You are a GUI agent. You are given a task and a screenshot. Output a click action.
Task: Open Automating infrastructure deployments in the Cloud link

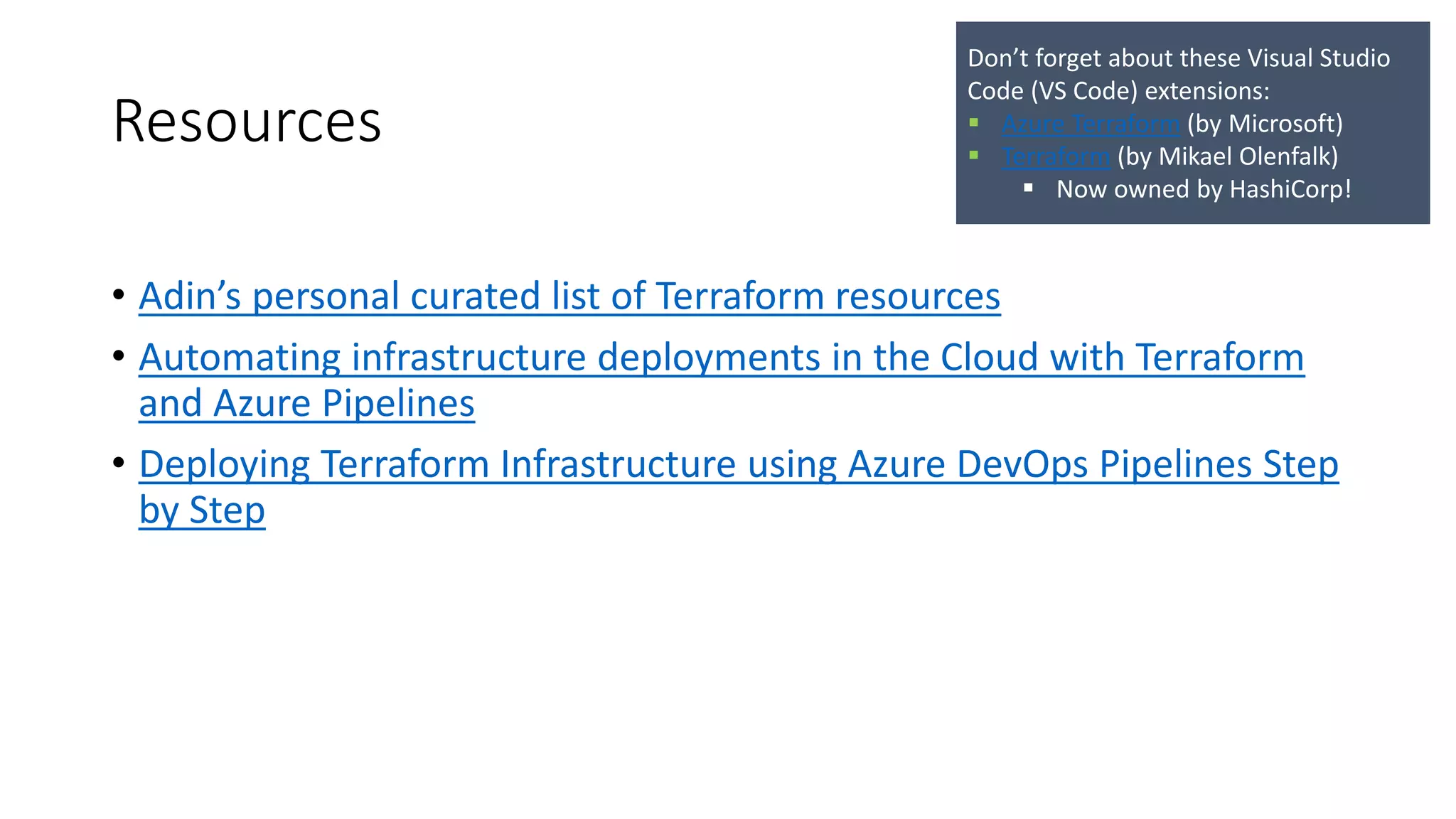[722, 380]
